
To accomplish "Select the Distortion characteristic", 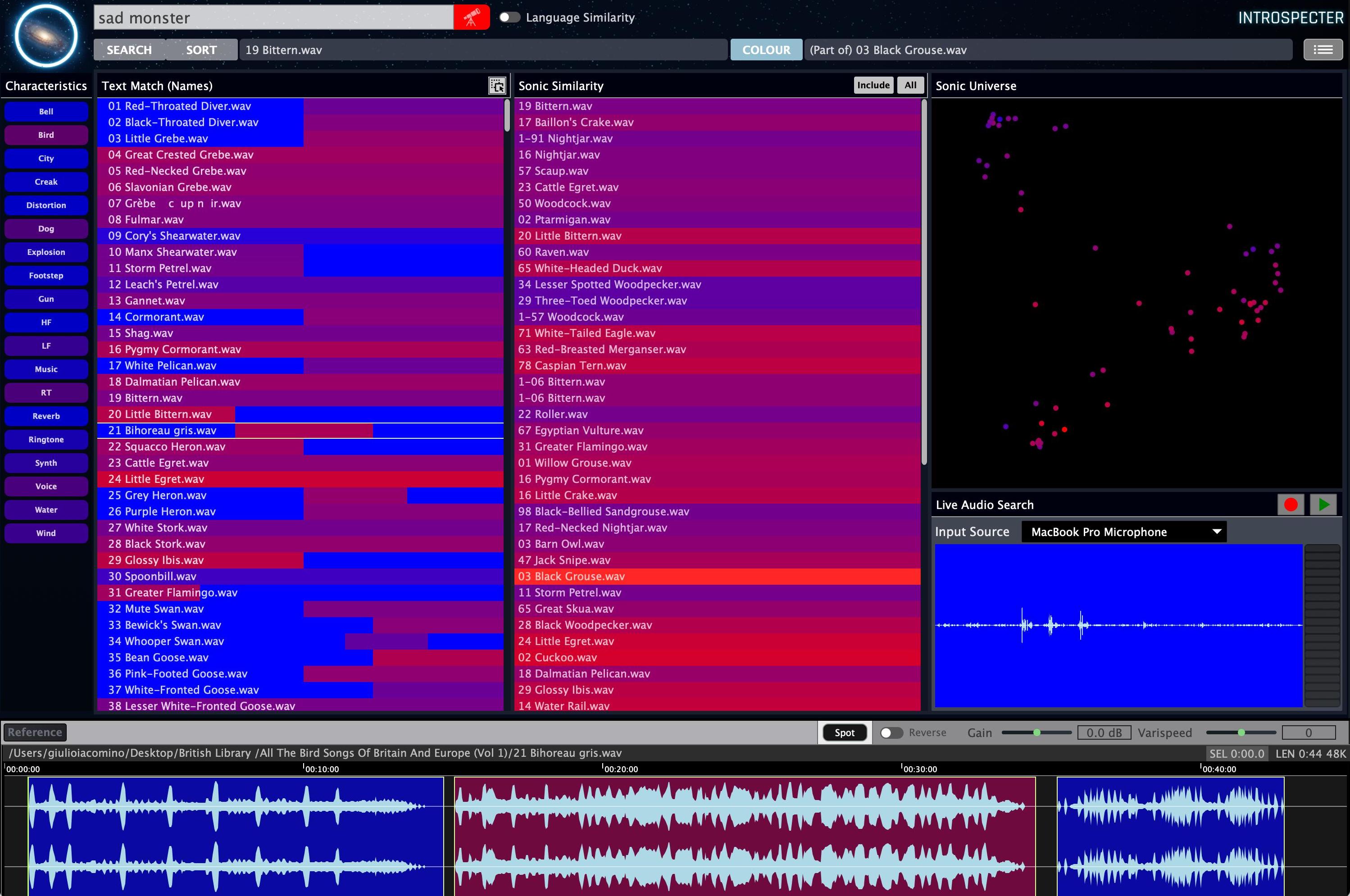I will (x=46, y=205).
